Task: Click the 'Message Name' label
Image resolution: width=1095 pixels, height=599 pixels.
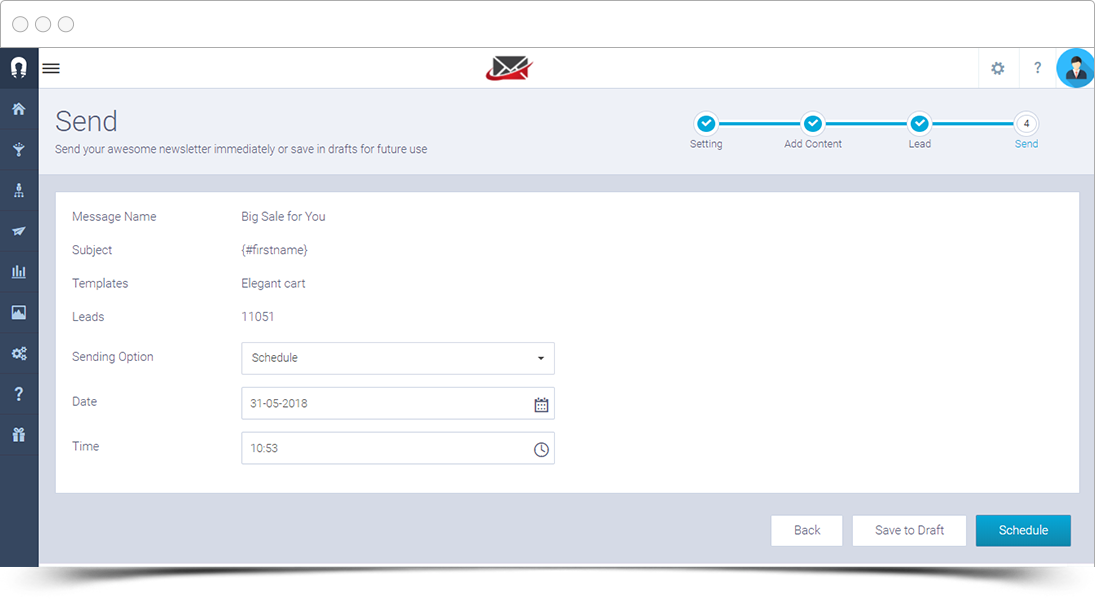Action: pyautogui.click(x=114, y=216)
